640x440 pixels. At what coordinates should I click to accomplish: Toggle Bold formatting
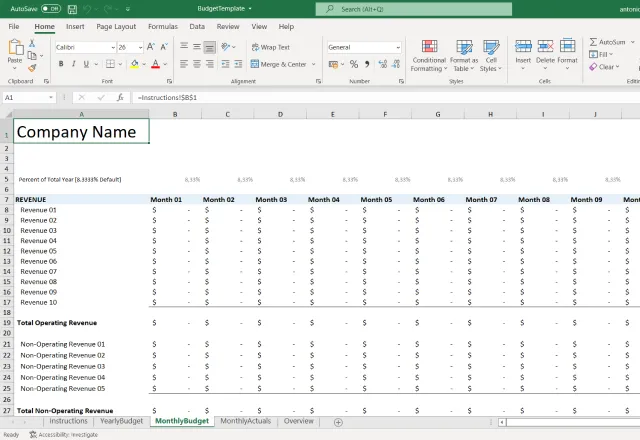pyautogui.click(x=61, y=64)
